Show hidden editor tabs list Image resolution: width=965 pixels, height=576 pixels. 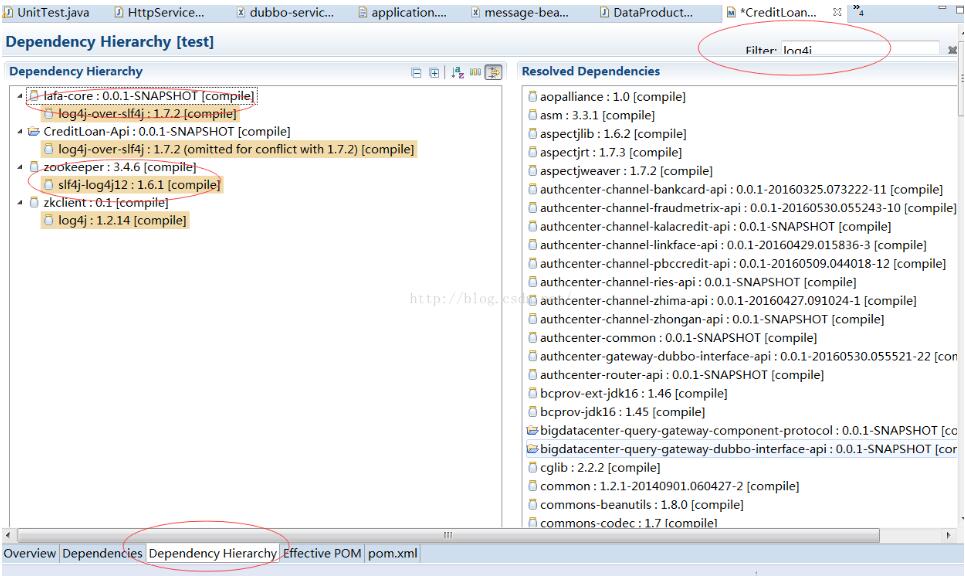(858, 12)
